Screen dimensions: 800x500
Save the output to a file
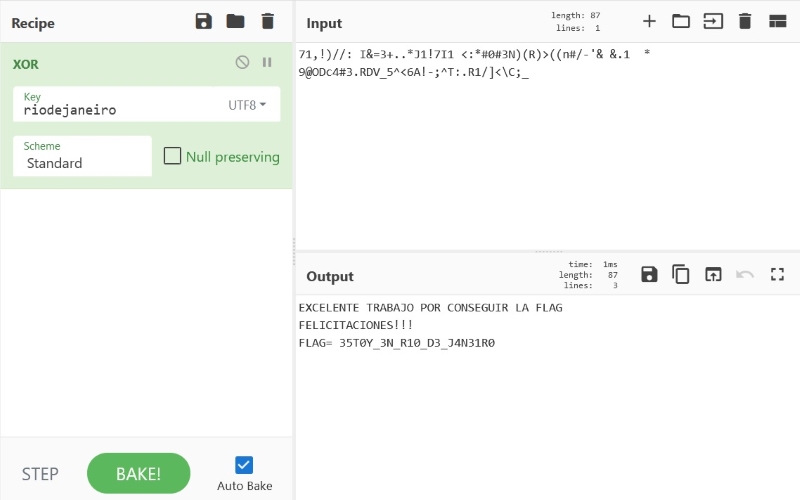coord(649,274)
